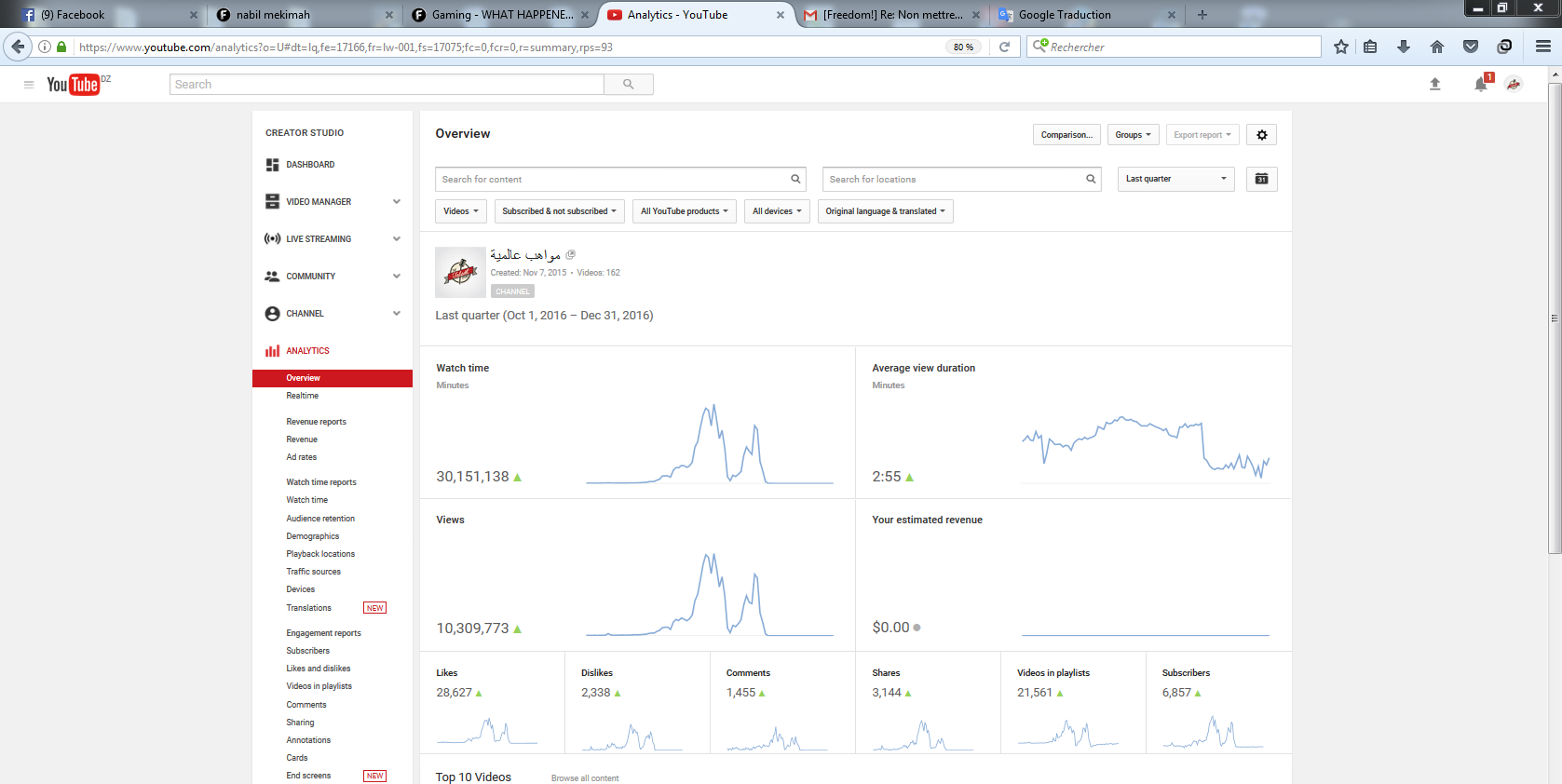Click the analytics settings gear icon
The height and width of the screenshot is (784, 1562).
(1261, 135)
